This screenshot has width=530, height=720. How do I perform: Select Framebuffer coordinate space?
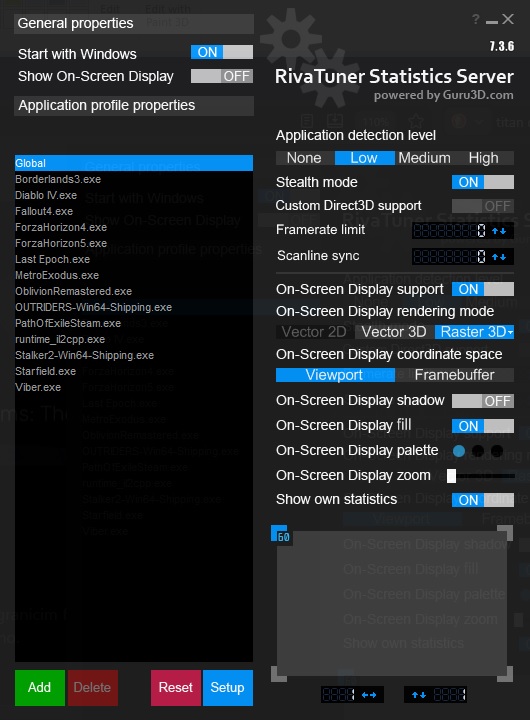point(454,375)
